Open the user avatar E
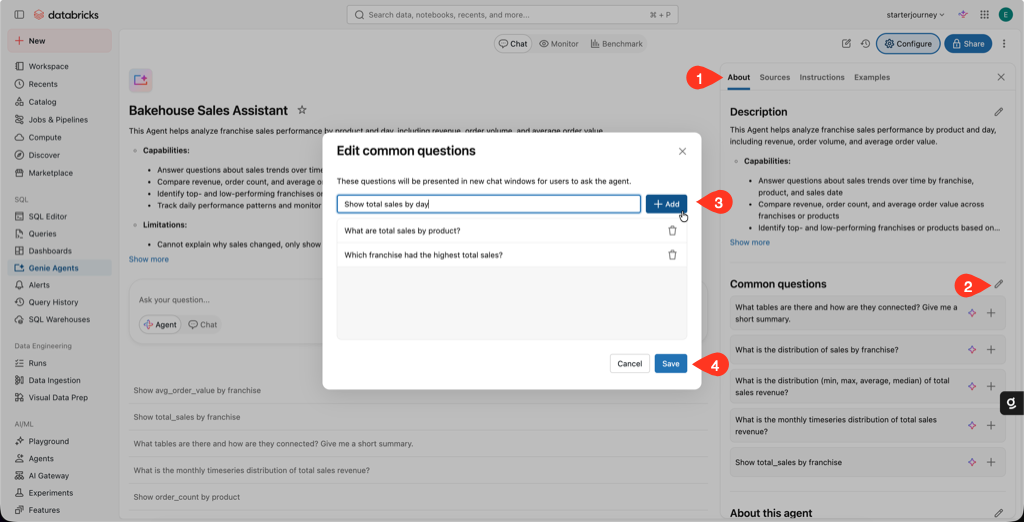The width and height of the screenshot is (1024, 522). click(1005, 14)
